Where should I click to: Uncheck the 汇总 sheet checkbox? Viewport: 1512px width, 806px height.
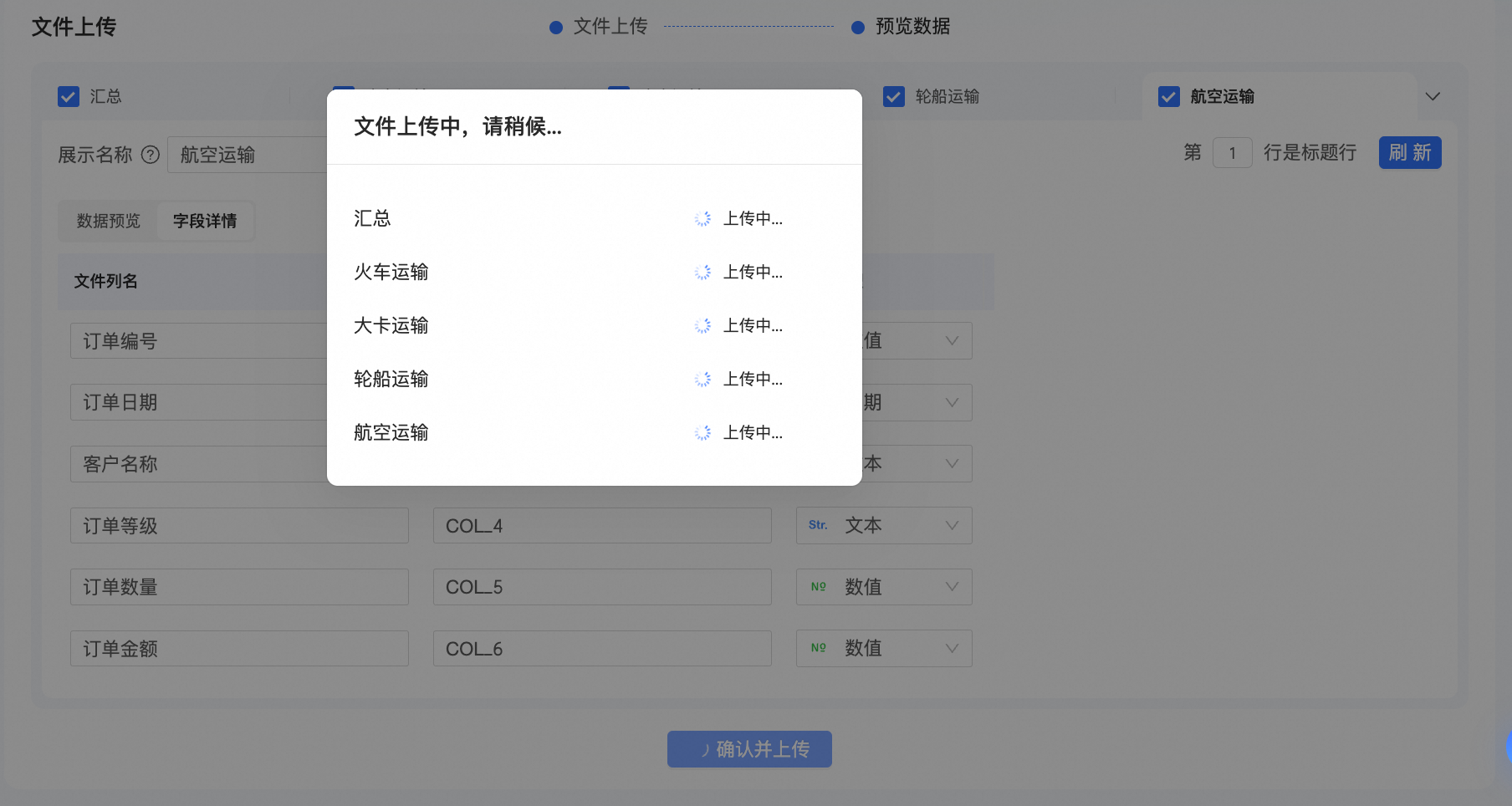(69, 97)
